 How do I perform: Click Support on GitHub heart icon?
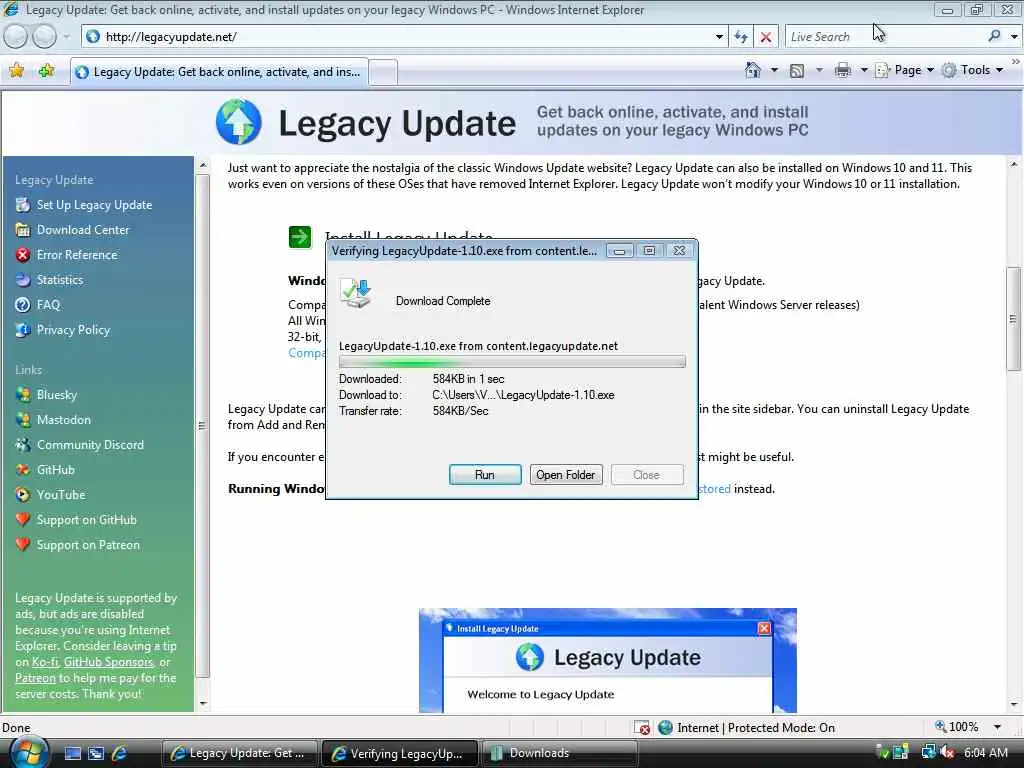[23, 520]
